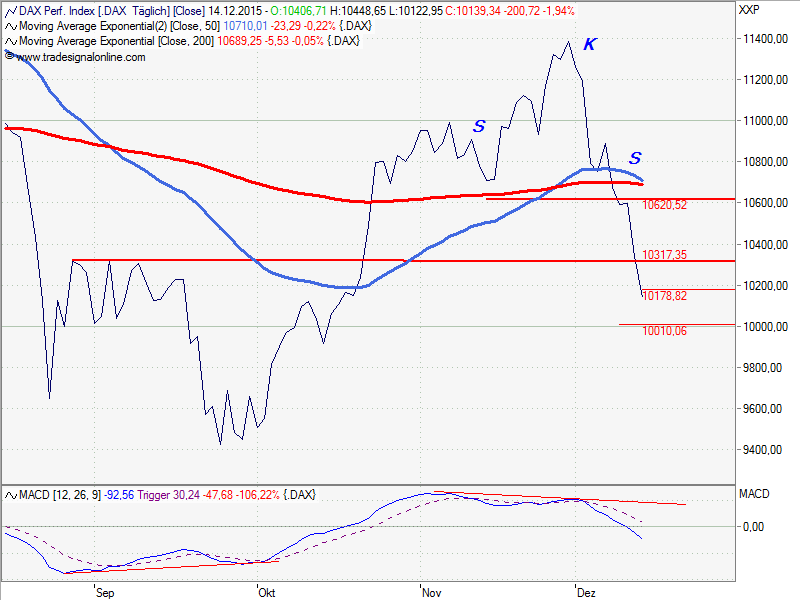Select the 10317,35 horizontal line label
Screen dimensions: 800x600
[x=665, y=255]
